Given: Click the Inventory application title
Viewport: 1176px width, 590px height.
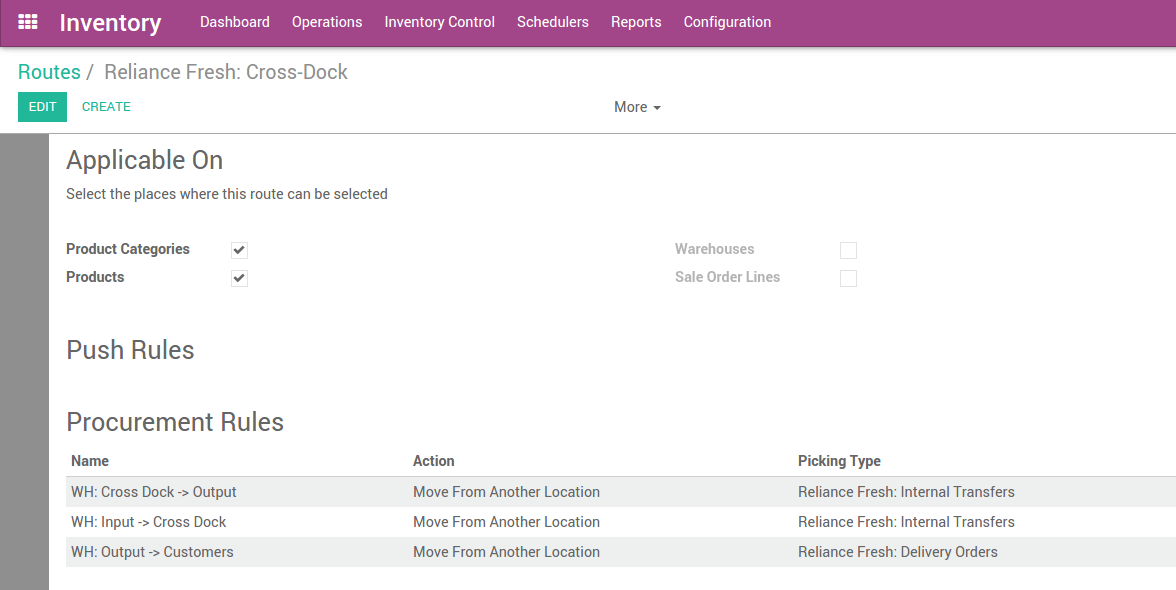Looking at the screenshot, I should click(x=110, y=23).
